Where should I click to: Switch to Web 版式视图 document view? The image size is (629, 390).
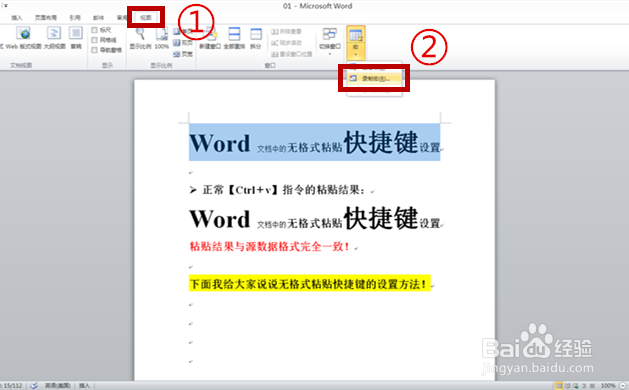23,39
